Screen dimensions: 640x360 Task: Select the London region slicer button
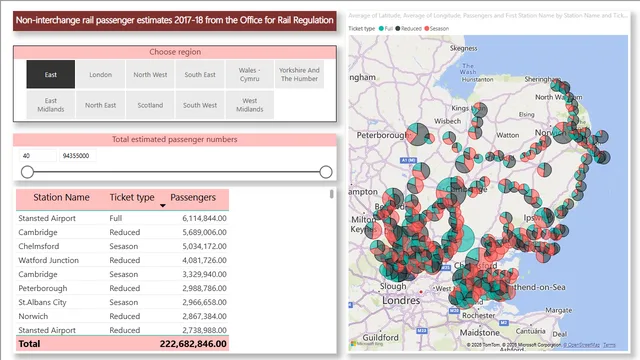[x=100, y=74]
